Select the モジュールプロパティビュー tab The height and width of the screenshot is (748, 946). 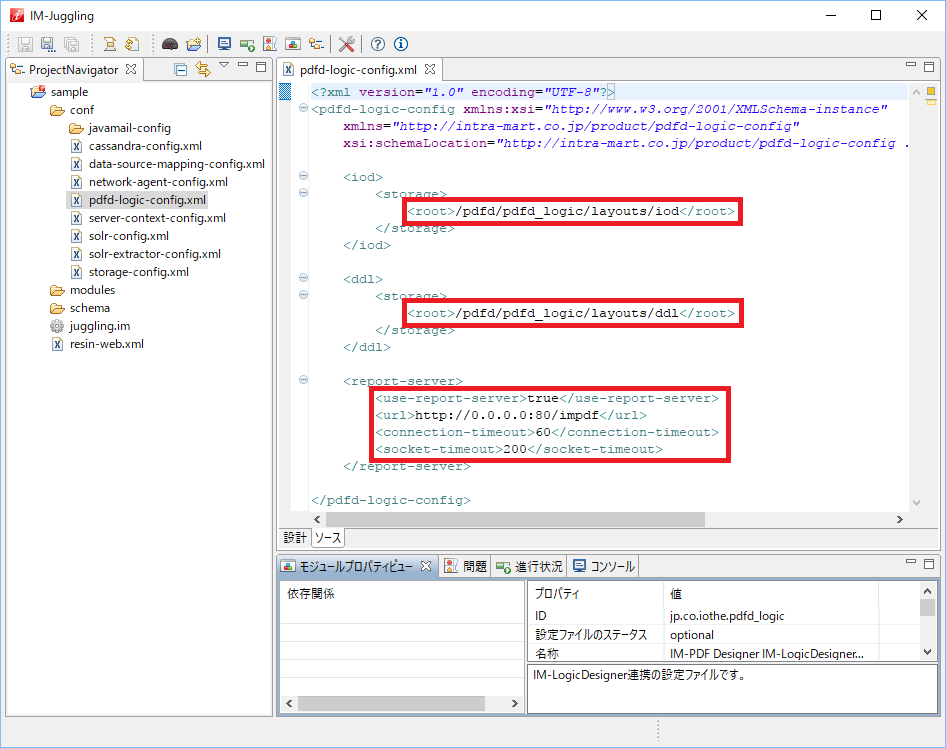(356, 566)
